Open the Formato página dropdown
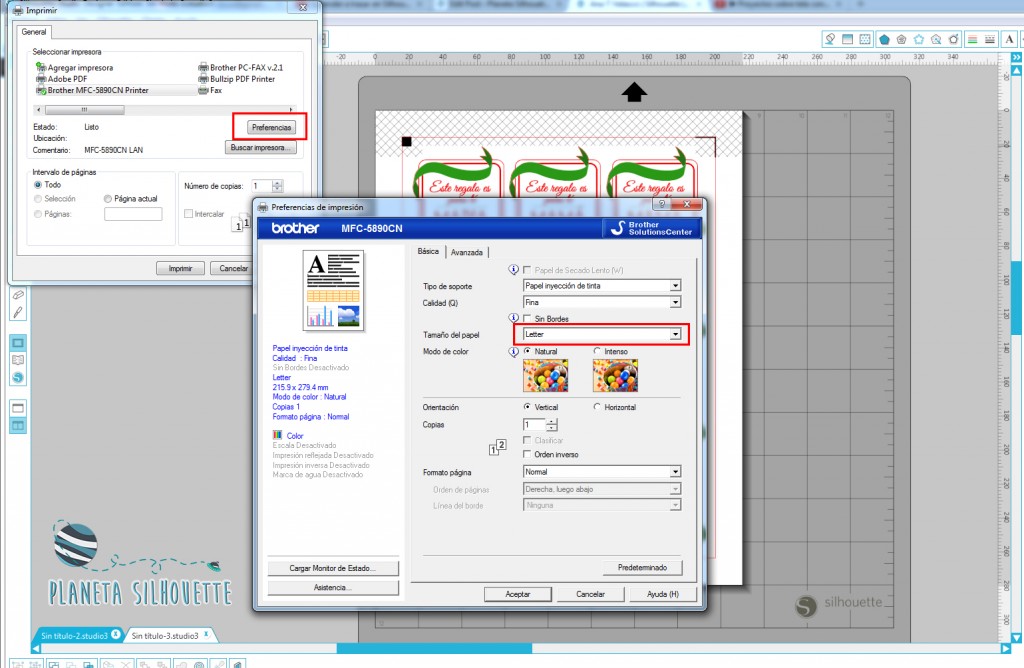1024x668 pixels. click(x=602, y=471)
